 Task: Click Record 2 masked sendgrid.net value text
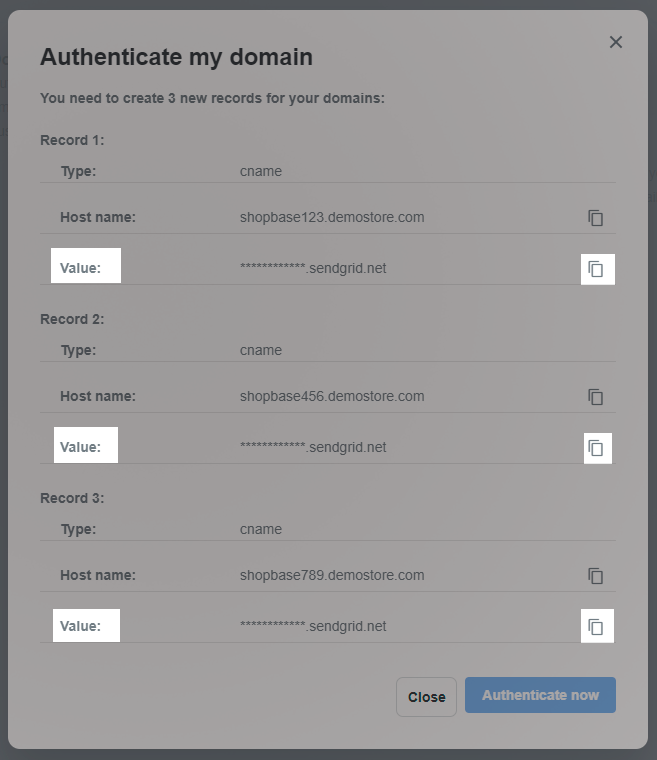tap(313, 447)
